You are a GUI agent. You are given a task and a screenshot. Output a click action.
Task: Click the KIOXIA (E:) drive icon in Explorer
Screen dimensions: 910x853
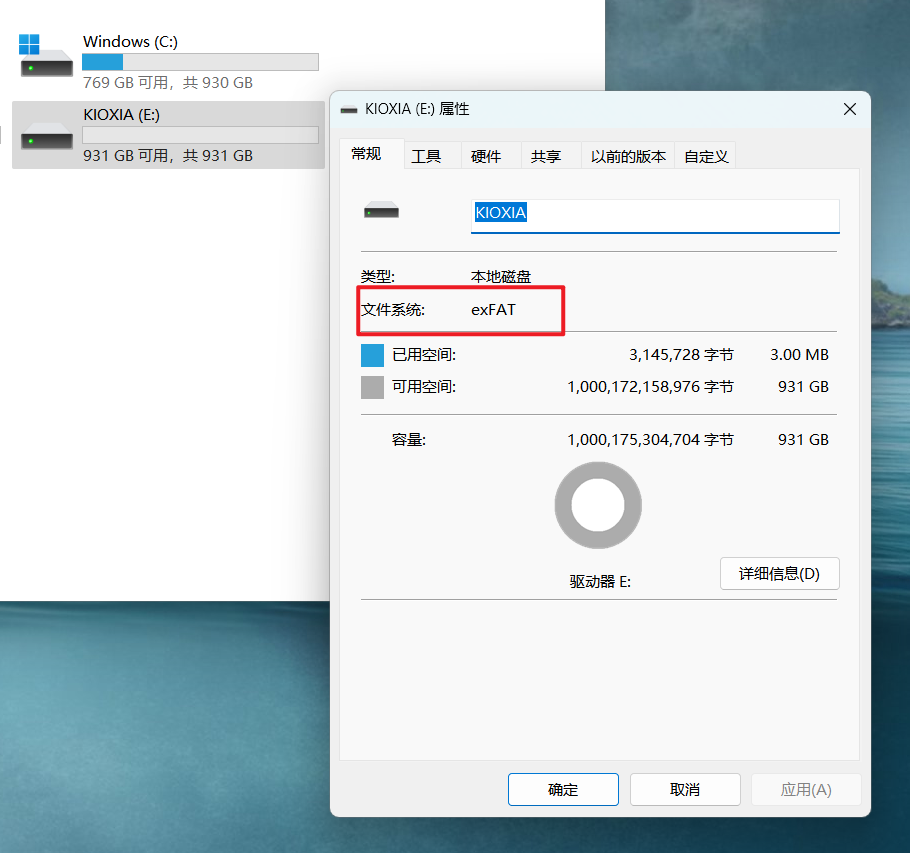[46, 137]
